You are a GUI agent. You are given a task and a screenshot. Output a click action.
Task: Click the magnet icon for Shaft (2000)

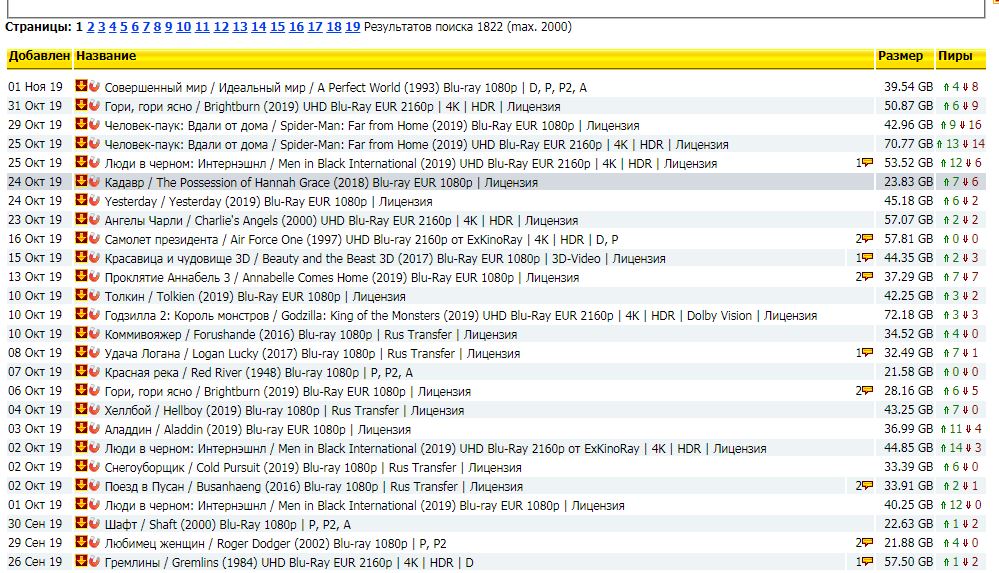pyautogui.click(x=94, y=524)
